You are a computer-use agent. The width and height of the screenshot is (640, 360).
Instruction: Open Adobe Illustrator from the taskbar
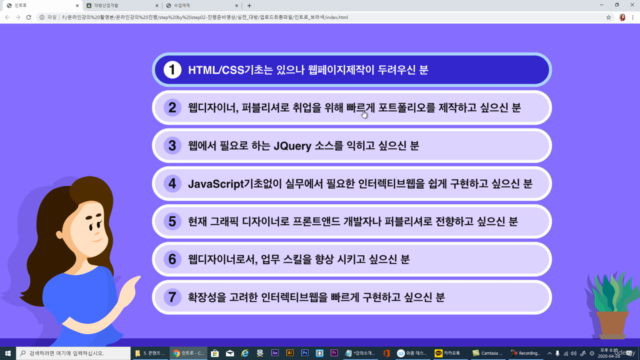(290, 353)
